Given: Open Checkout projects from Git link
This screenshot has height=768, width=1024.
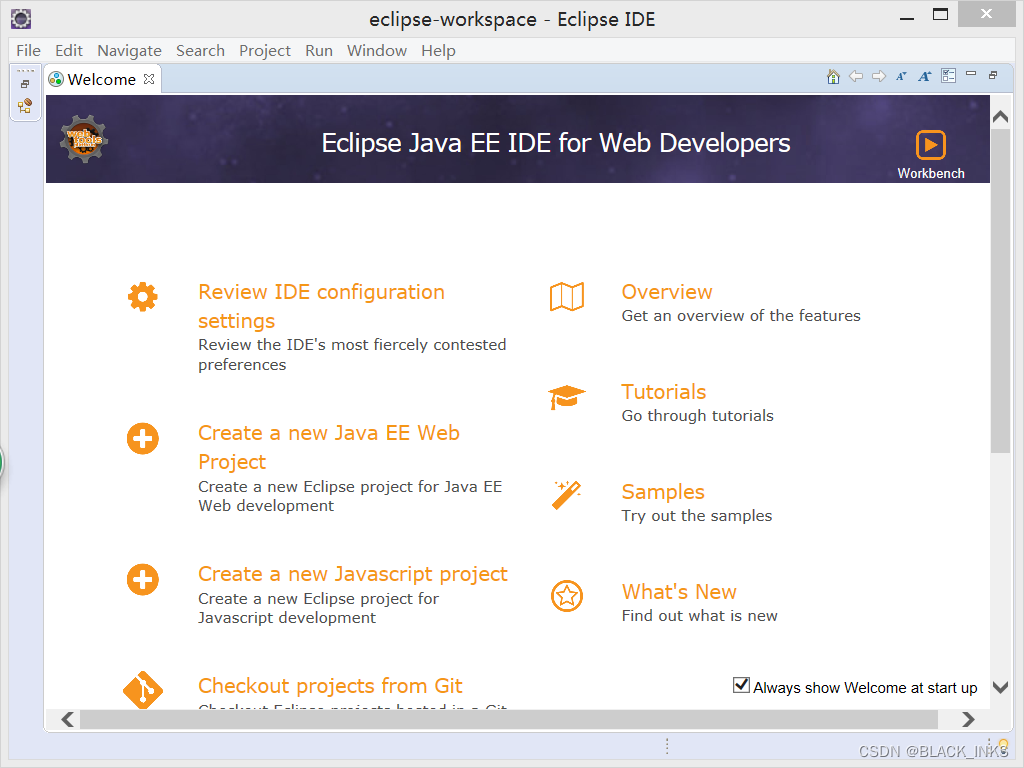Looking at the screenshot, I should (x=330, y=686).
